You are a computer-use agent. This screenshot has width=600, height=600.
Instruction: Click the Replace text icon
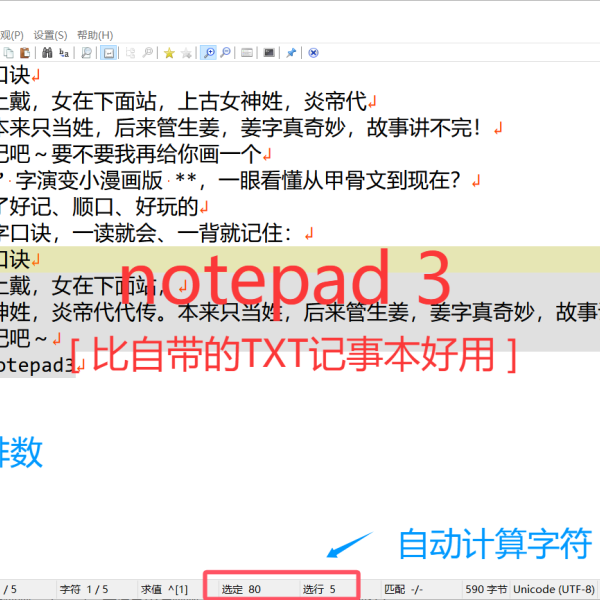(64, 53)
